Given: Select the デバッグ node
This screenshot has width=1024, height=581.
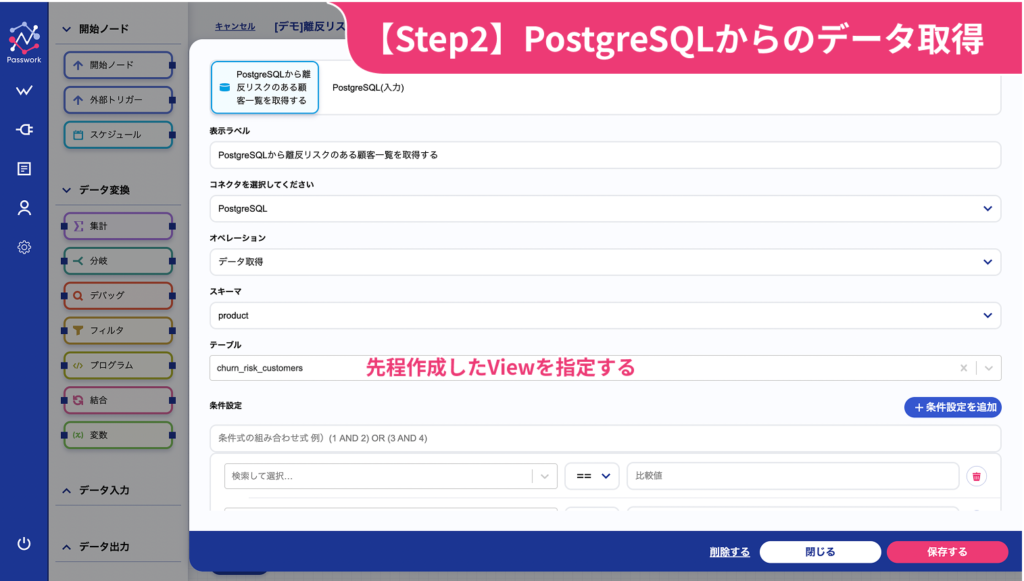Looking at the screenshot, I should pos(118,296).
